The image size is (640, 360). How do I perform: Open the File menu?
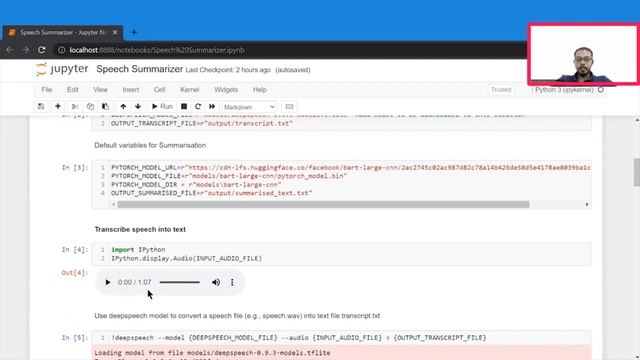[x=47, y=90]
